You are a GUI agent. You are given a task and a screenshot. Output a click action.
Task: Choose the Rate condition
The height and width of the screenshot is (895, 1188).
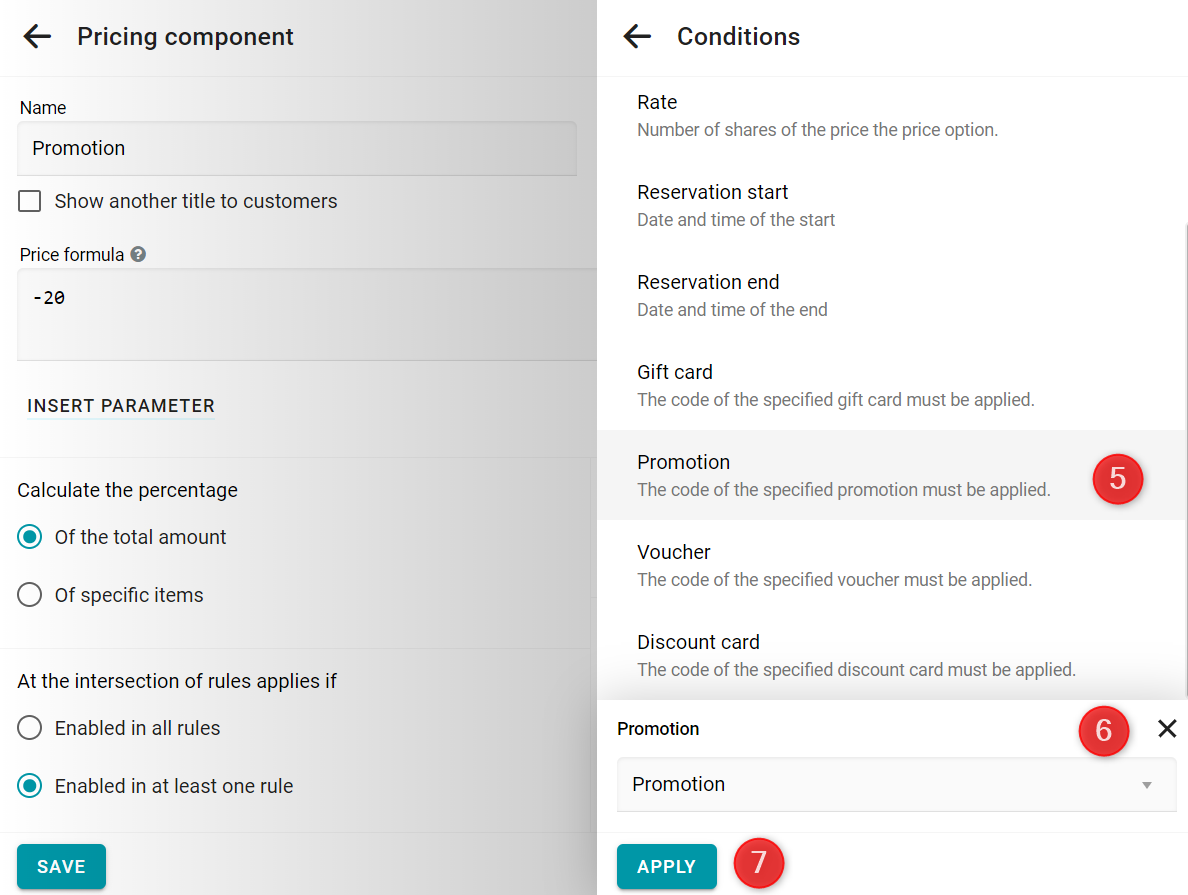tap(892, 116)
